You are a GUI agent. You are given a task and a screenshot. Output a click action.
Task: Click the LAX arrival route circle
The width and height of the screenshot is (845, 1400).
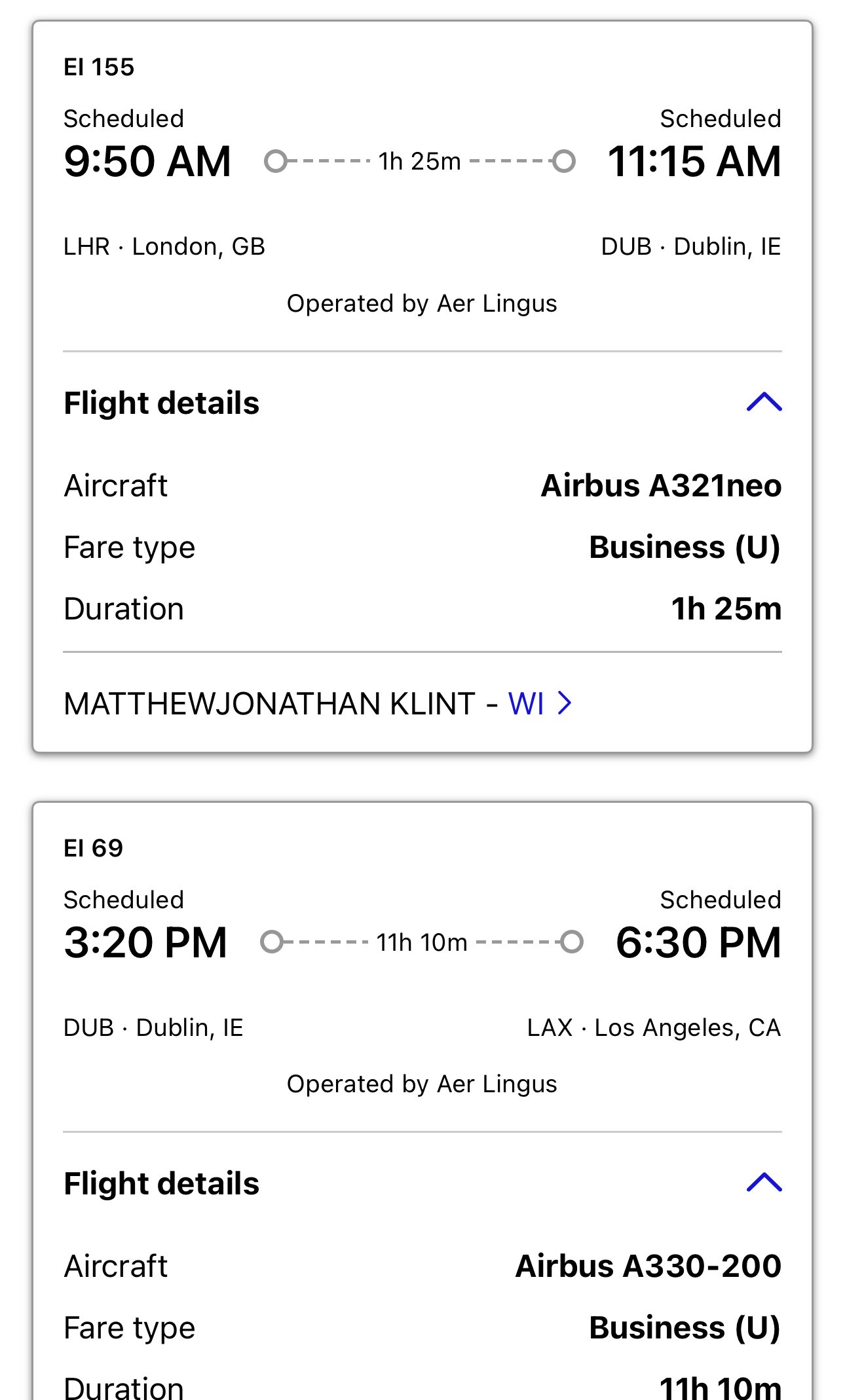572,942
